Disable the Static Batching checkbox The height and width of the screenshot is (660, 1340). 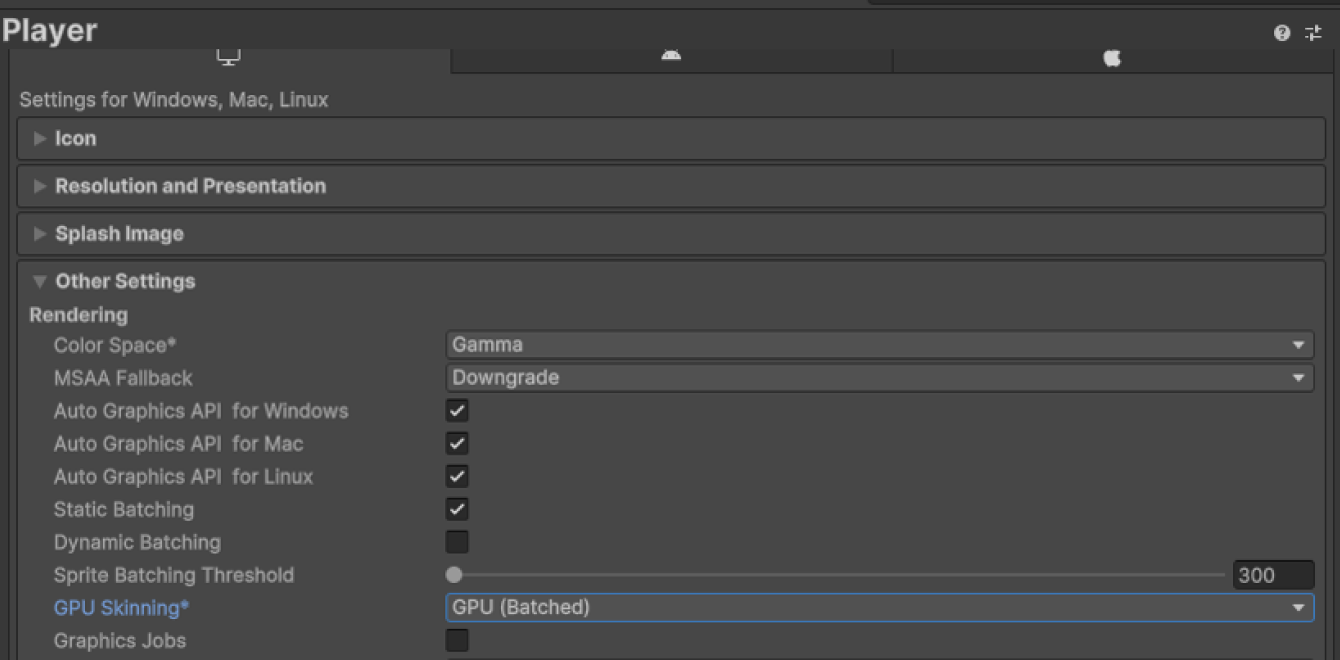pos(457,510)
